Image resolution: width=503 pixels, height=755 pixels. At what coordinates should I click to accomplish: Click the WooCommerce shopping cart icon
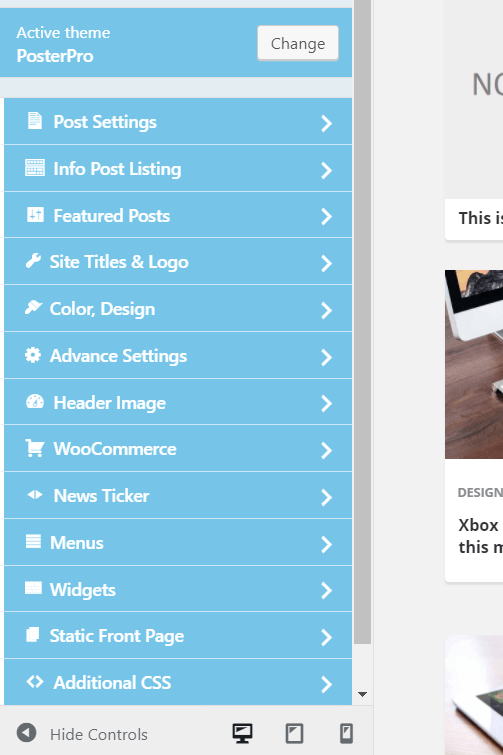35,448
